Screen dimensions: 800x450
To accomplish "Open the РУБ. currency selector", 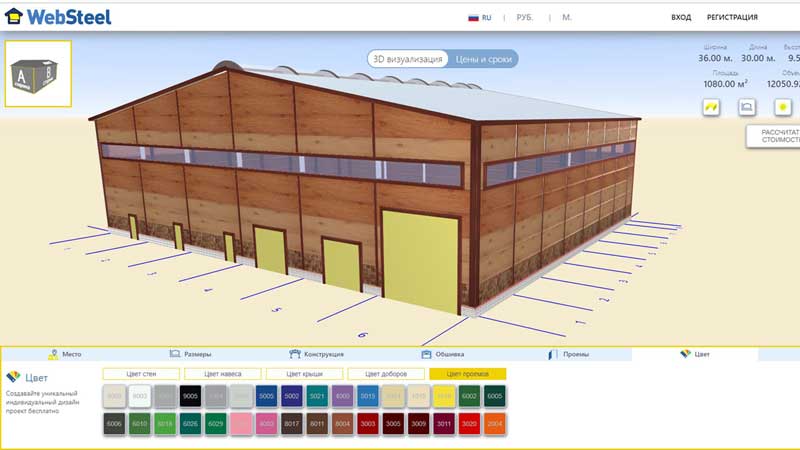I will pos(525,17).
